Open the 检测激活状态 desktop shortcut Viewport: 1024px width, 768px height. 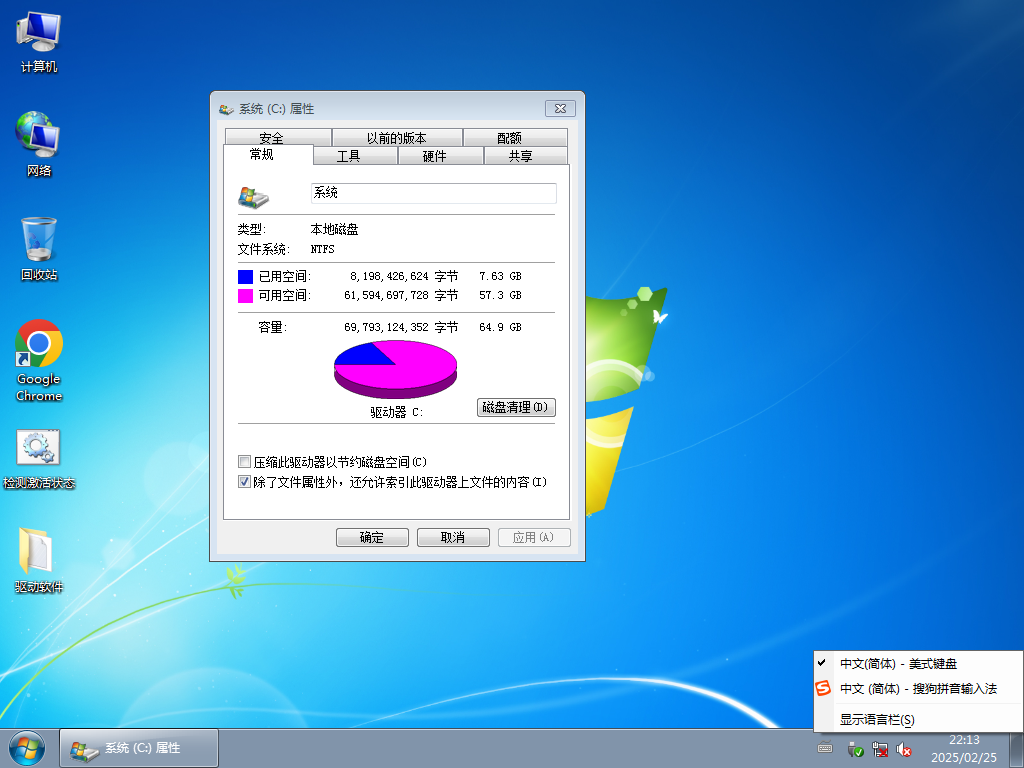click(x=39, y=459)
